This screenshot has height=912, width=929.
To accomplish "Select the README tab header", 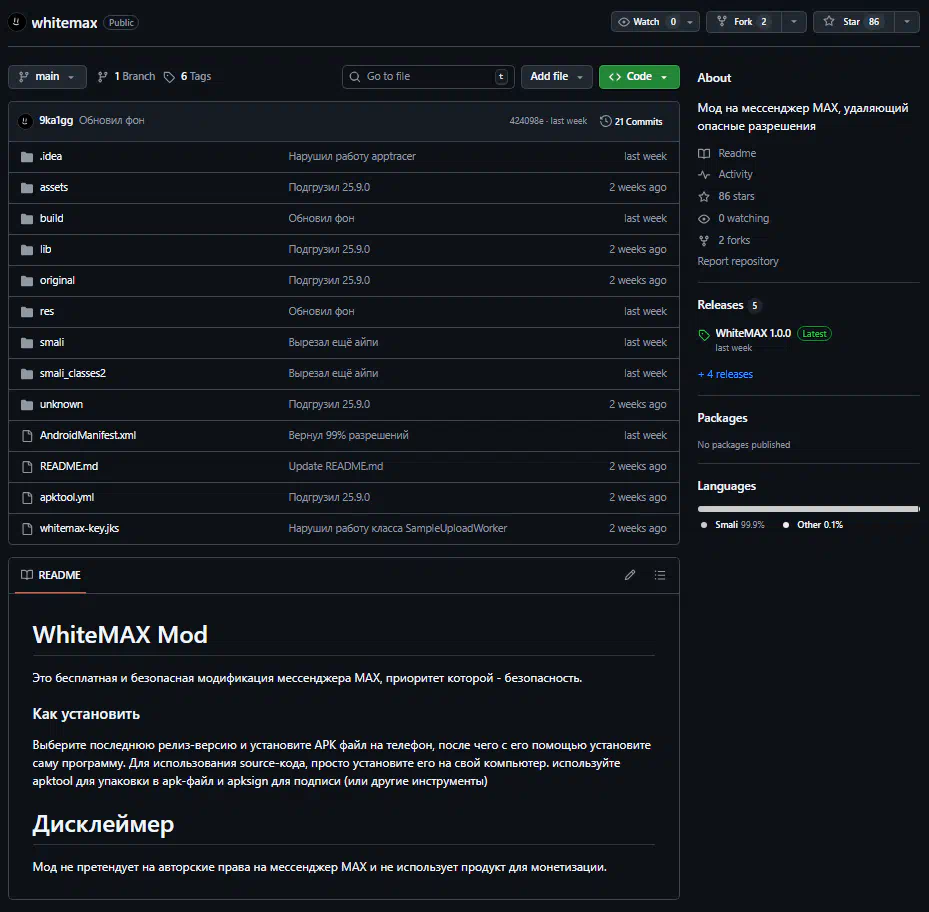I will point(51,575).
